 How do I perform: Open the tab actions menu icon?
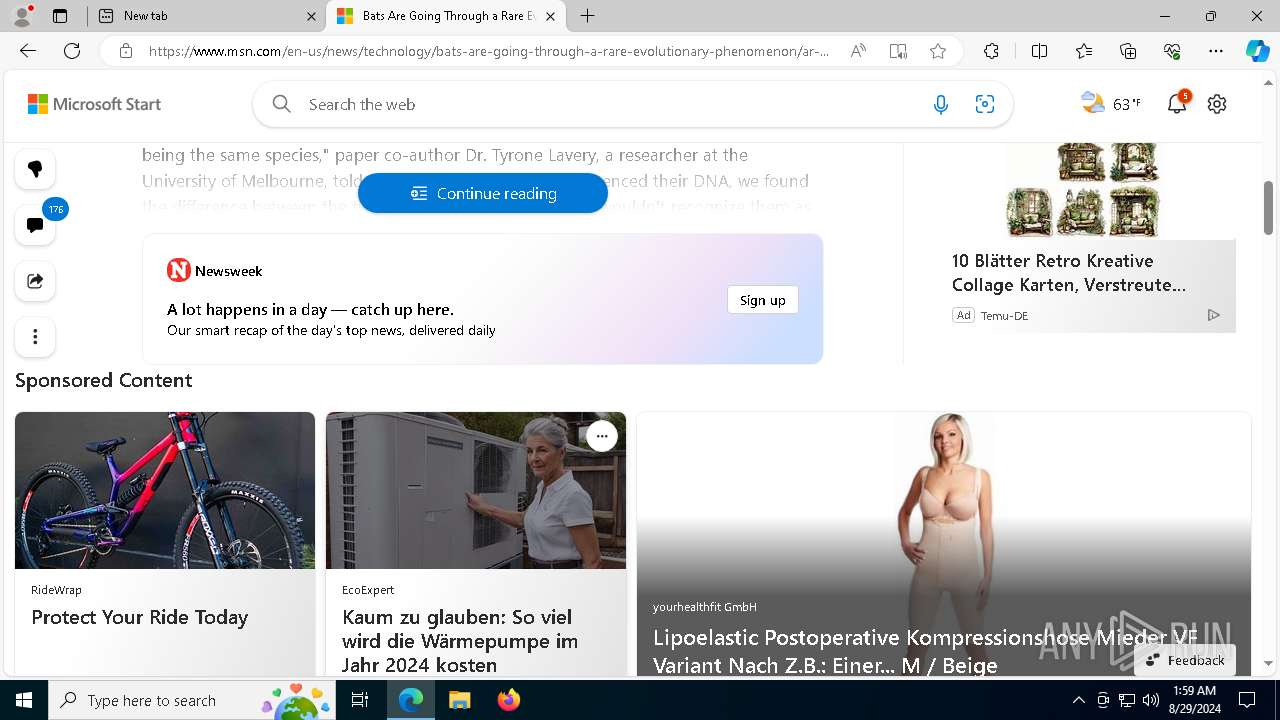click(x=60, y=16)
